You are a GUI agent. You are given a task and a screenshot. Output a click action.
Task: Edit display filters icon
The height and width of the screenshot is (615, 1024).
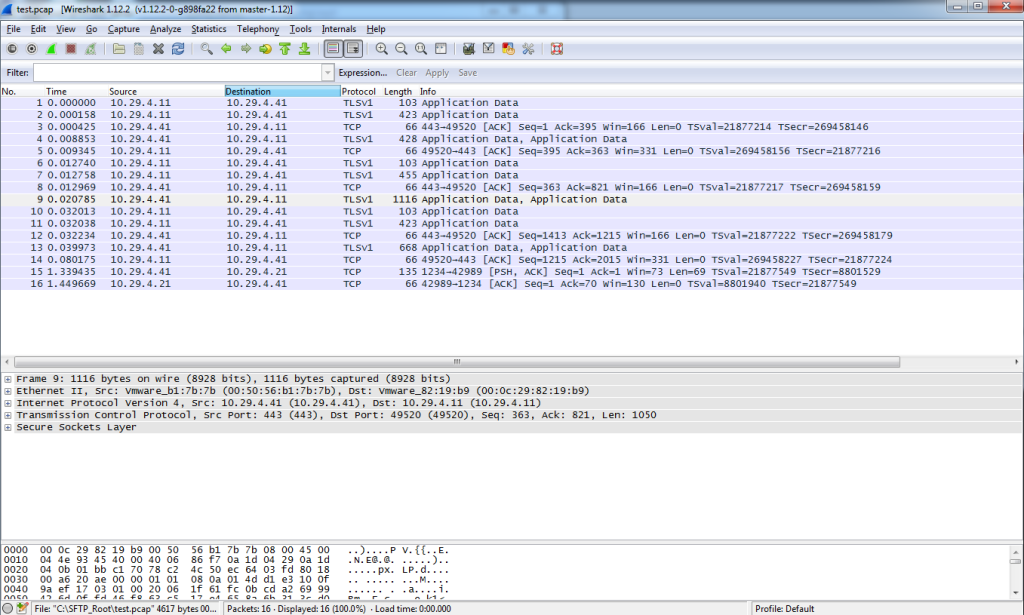tap(488, 49)
